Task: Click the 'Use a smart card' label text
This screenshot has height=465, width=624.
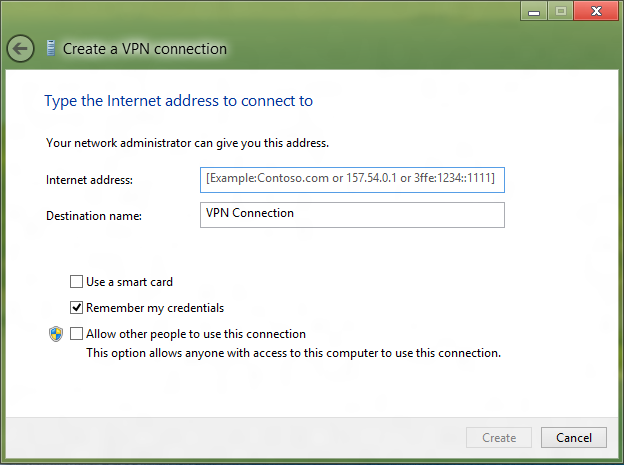Action: click(x=129, y=282)
